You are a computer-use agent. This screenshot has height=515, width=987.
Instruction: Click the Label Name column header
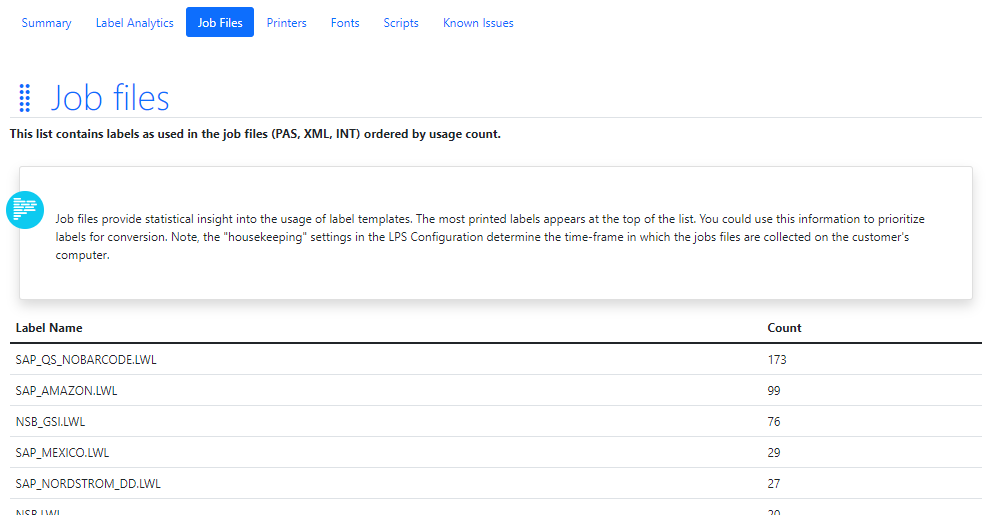coord(49,328)
